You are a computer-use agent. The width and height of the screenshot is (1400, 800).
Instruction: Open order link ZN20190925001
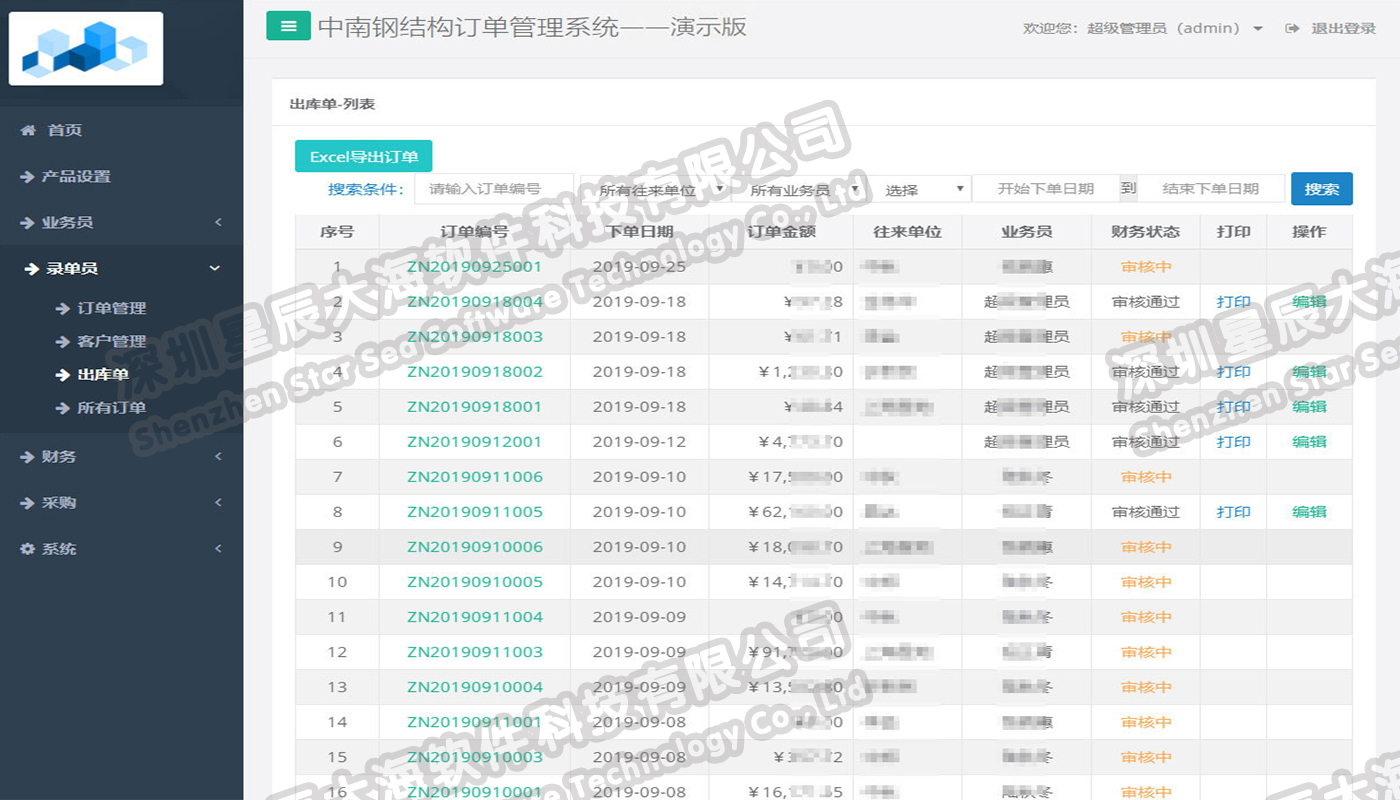click(x=474, y=267)
